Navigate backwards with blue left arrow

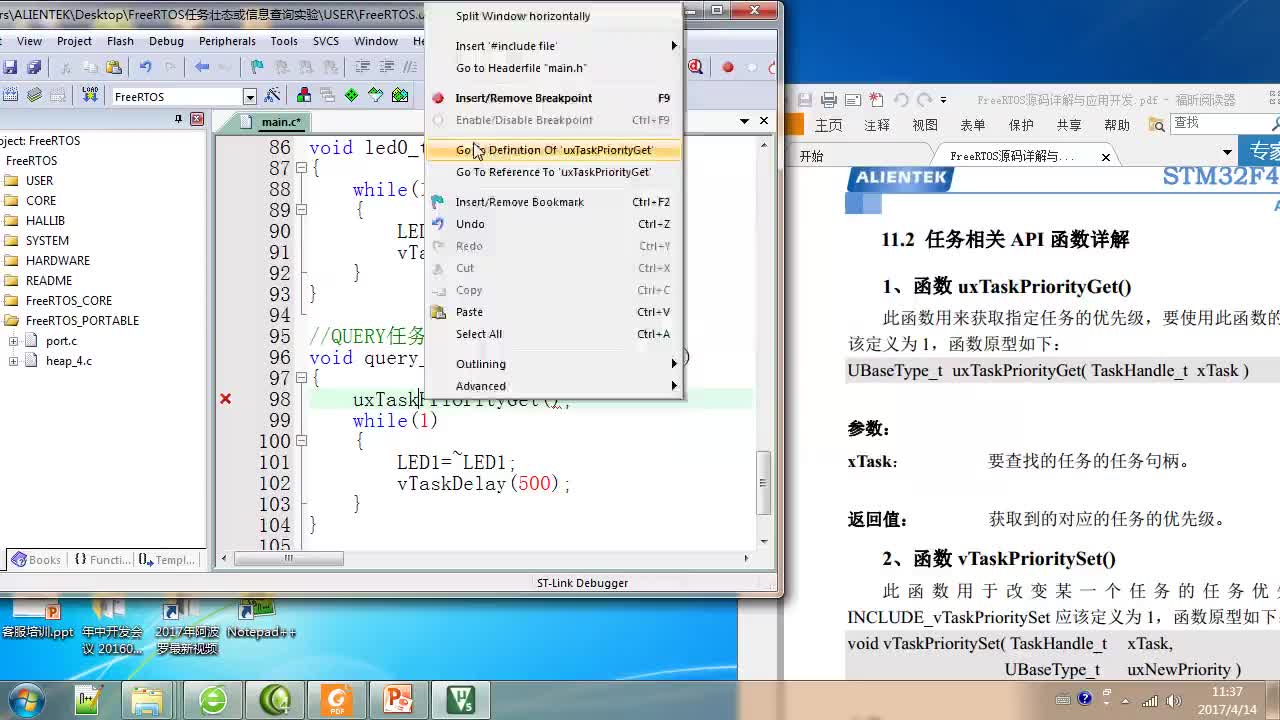202,67
